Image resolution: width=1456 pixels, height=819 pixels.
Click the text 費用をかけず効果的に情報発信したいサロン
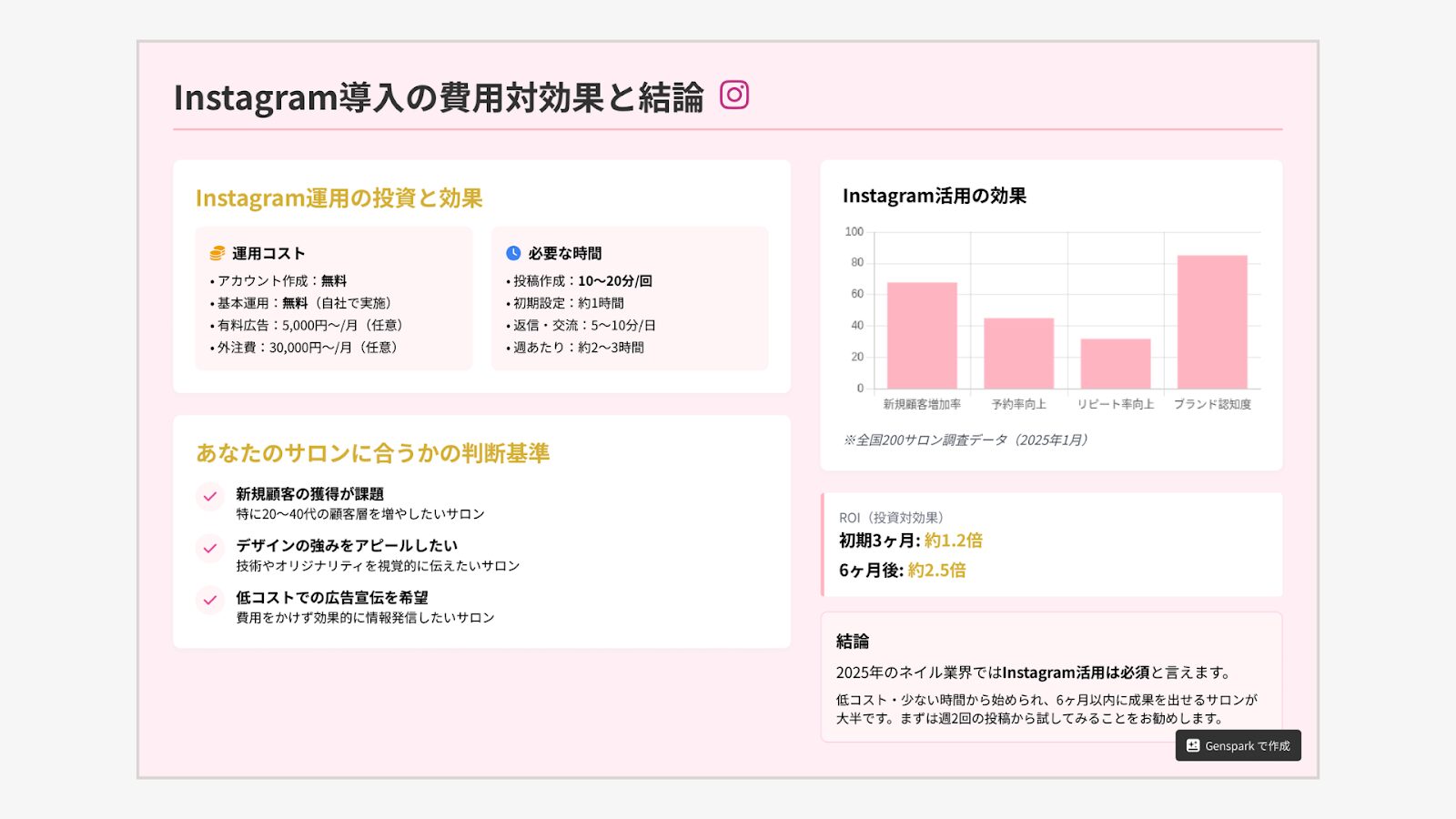[365, 618]
